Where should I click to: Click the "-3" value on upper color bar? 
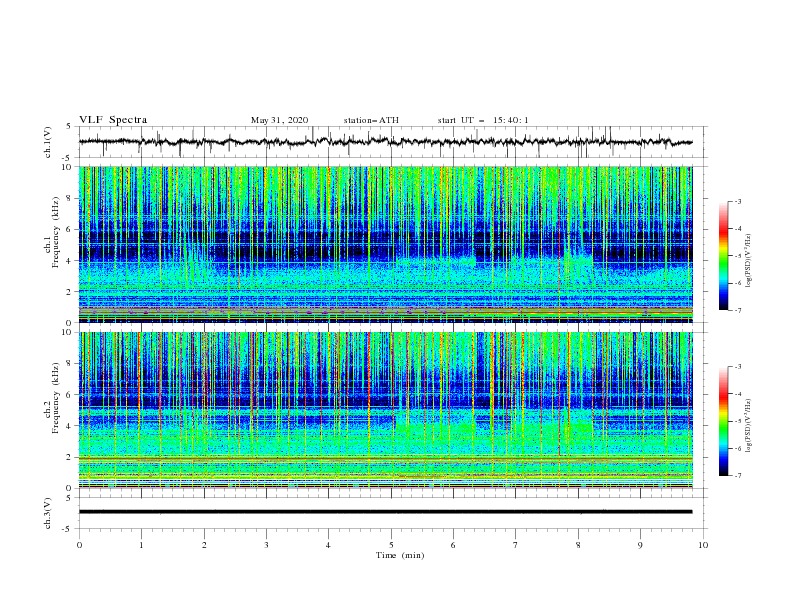(737, 201)
